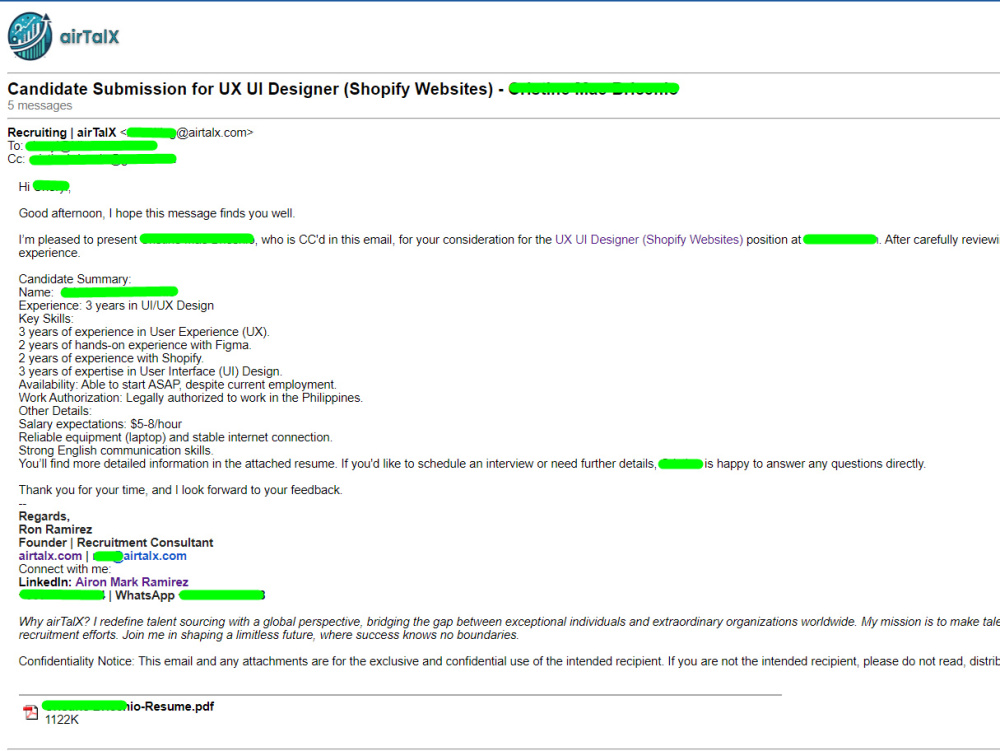Click the 'Cc:' recipient line

pyautogui.click(x=92, y=159)
